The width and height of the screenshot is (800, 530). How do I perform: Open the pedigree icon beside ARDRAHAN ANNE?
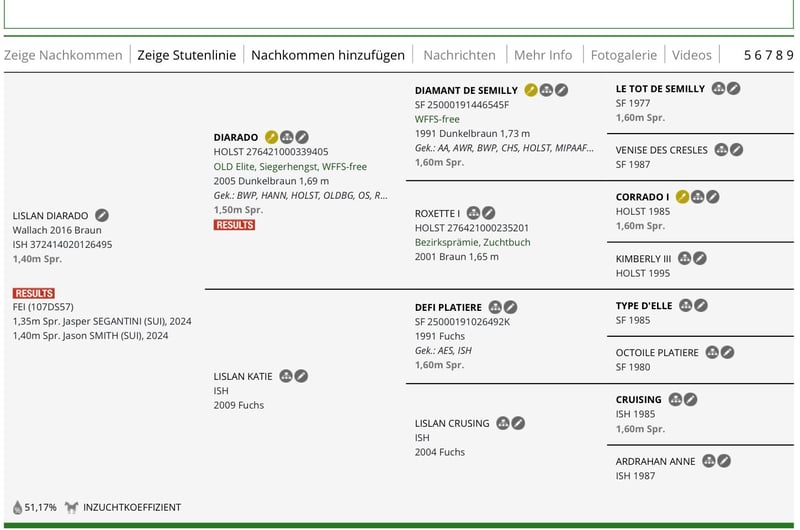coord(709,461)
